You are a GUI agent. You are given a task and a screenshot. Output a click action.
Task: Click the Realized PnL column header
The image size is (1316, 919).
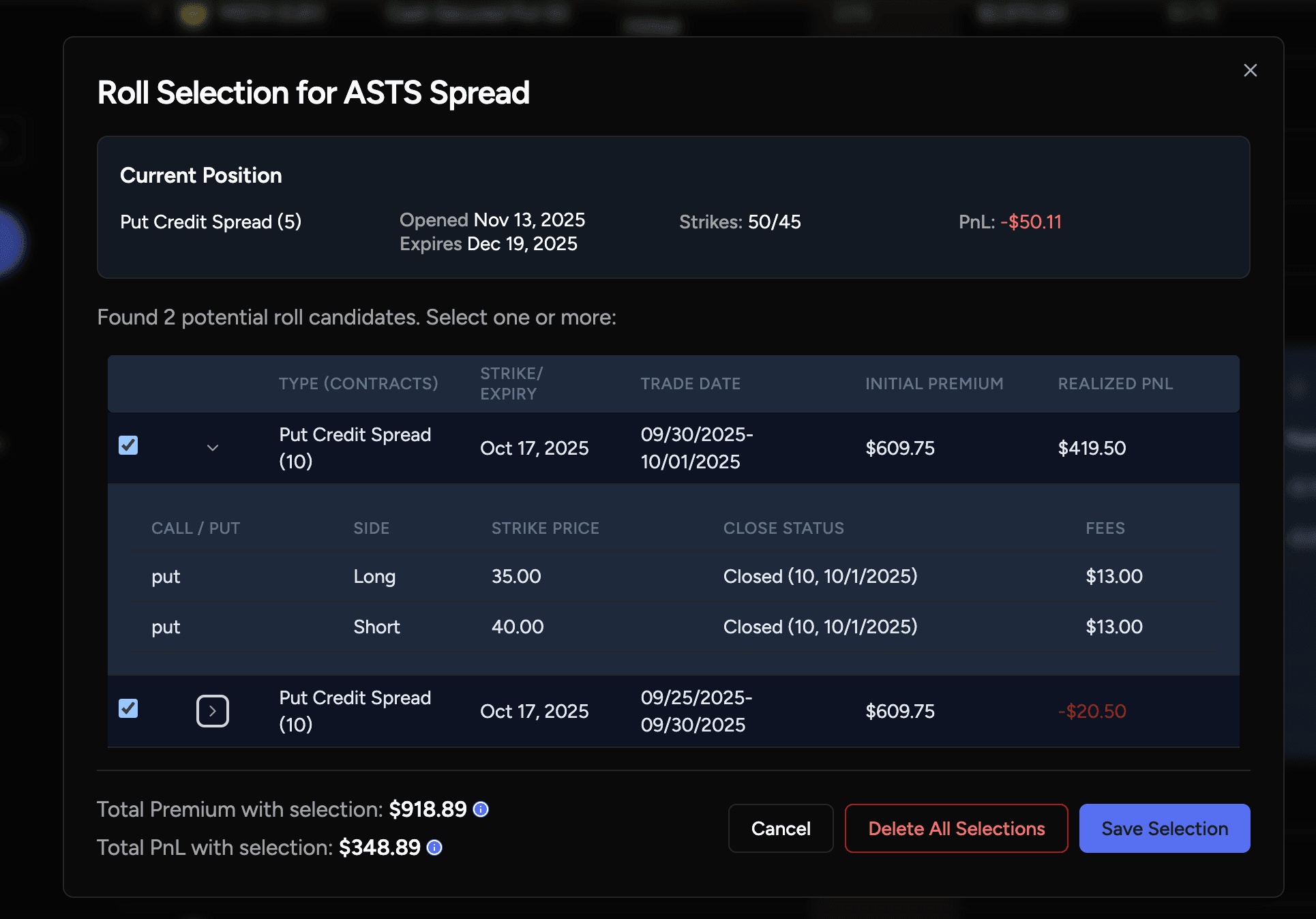(1115, 384)
